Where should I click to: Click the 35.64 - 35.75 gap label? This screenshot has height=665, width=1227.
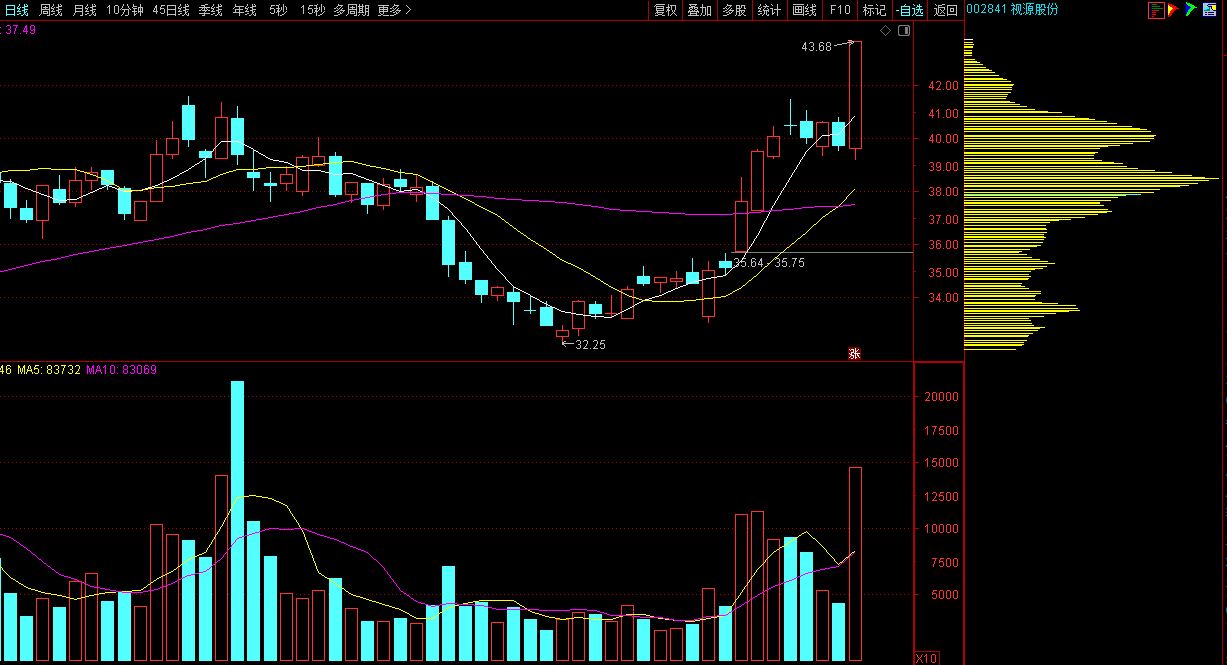(x=769, y=262)
